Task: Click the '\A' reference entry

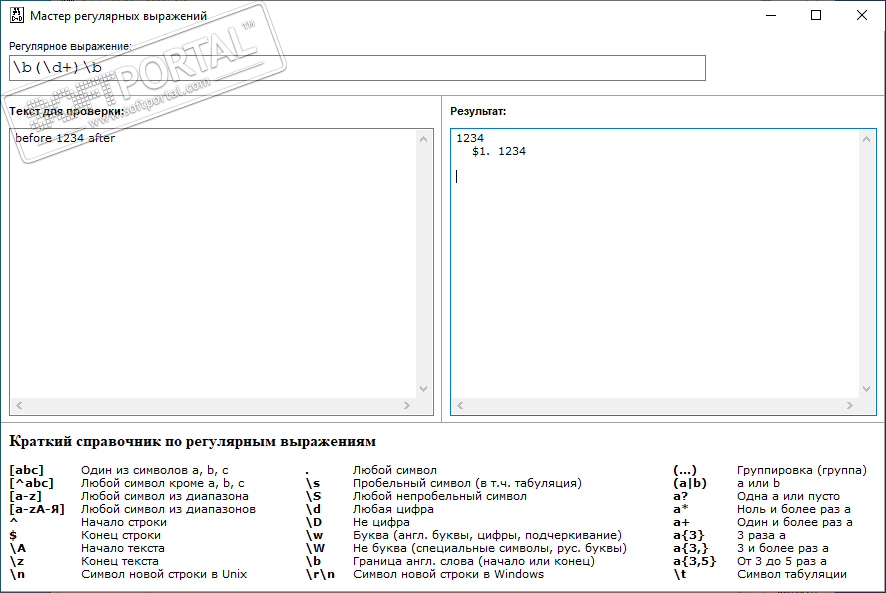Action: pos(18,548)
